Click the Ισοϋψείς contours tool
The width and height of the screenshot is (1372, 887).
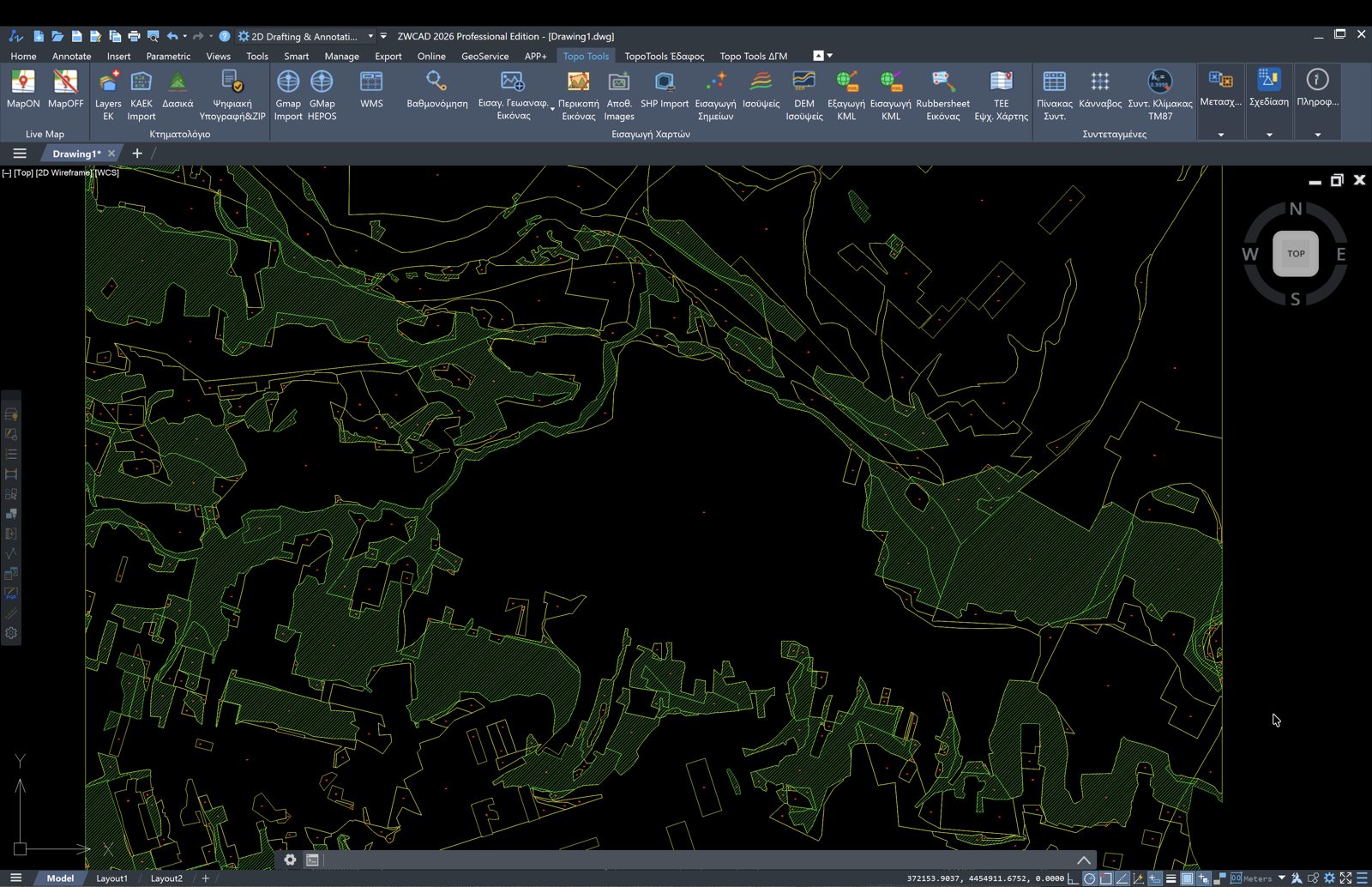[x=761, y=89]
